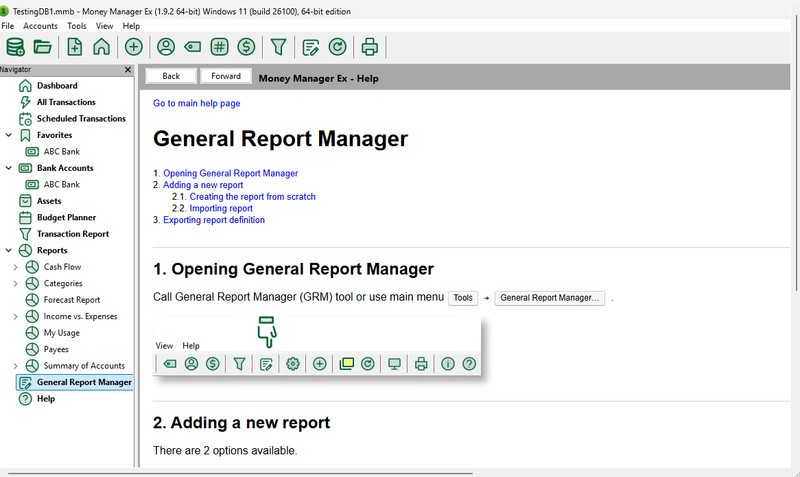Click the Transaction Report filter icon
This screenshot has height=477, width=800.
[279, 47]
